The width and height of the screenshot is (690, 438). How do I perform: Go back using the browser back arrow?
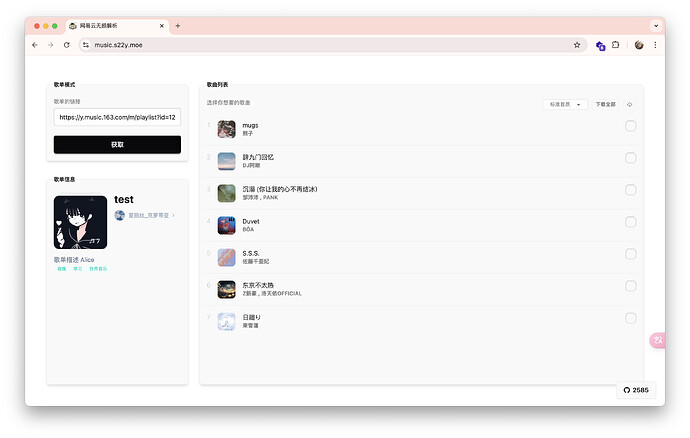point(35,45)
